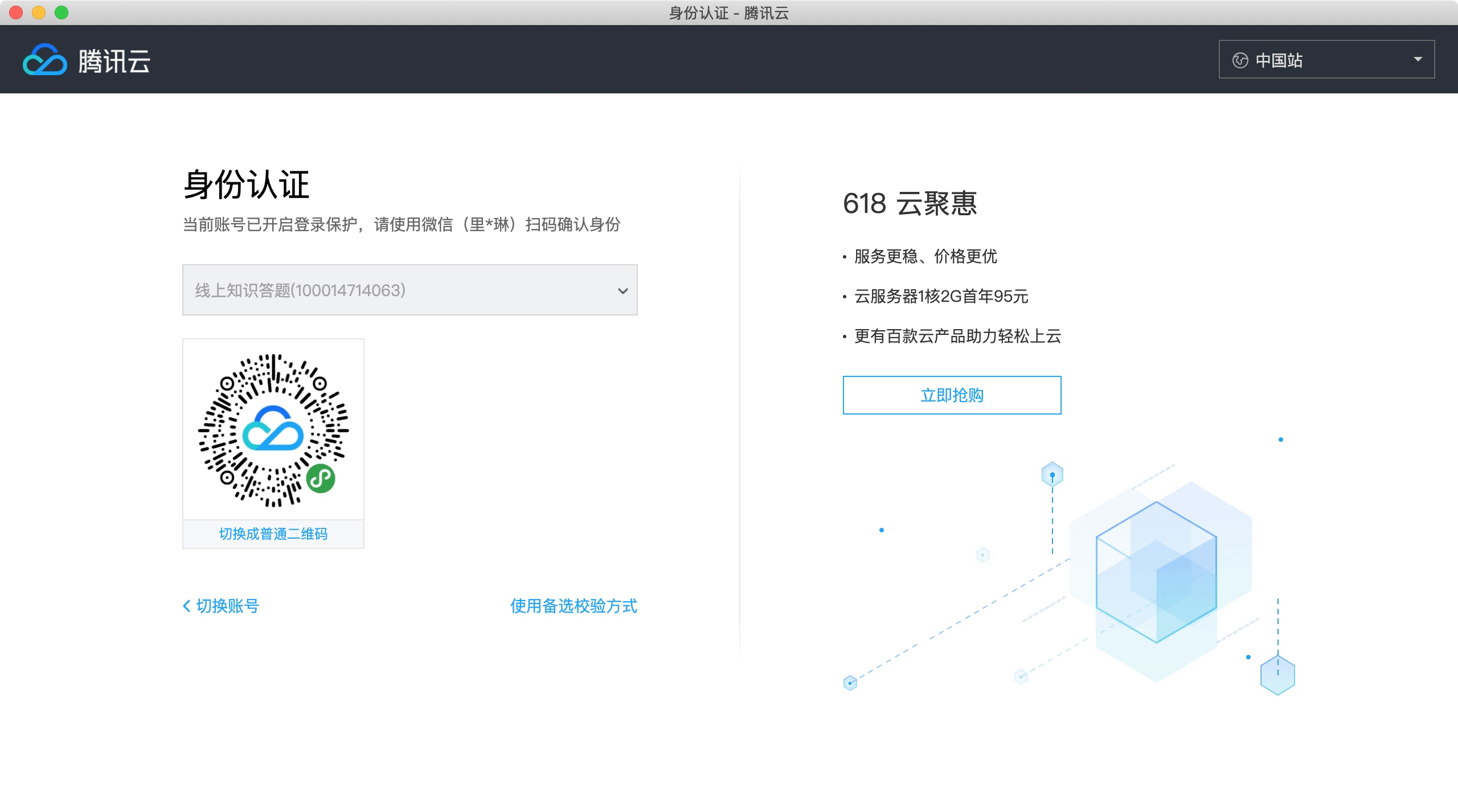Screen dimensions: 1458x812
Task: Click the hexagon pin icon above the cube
Action: coord(1052,474)
